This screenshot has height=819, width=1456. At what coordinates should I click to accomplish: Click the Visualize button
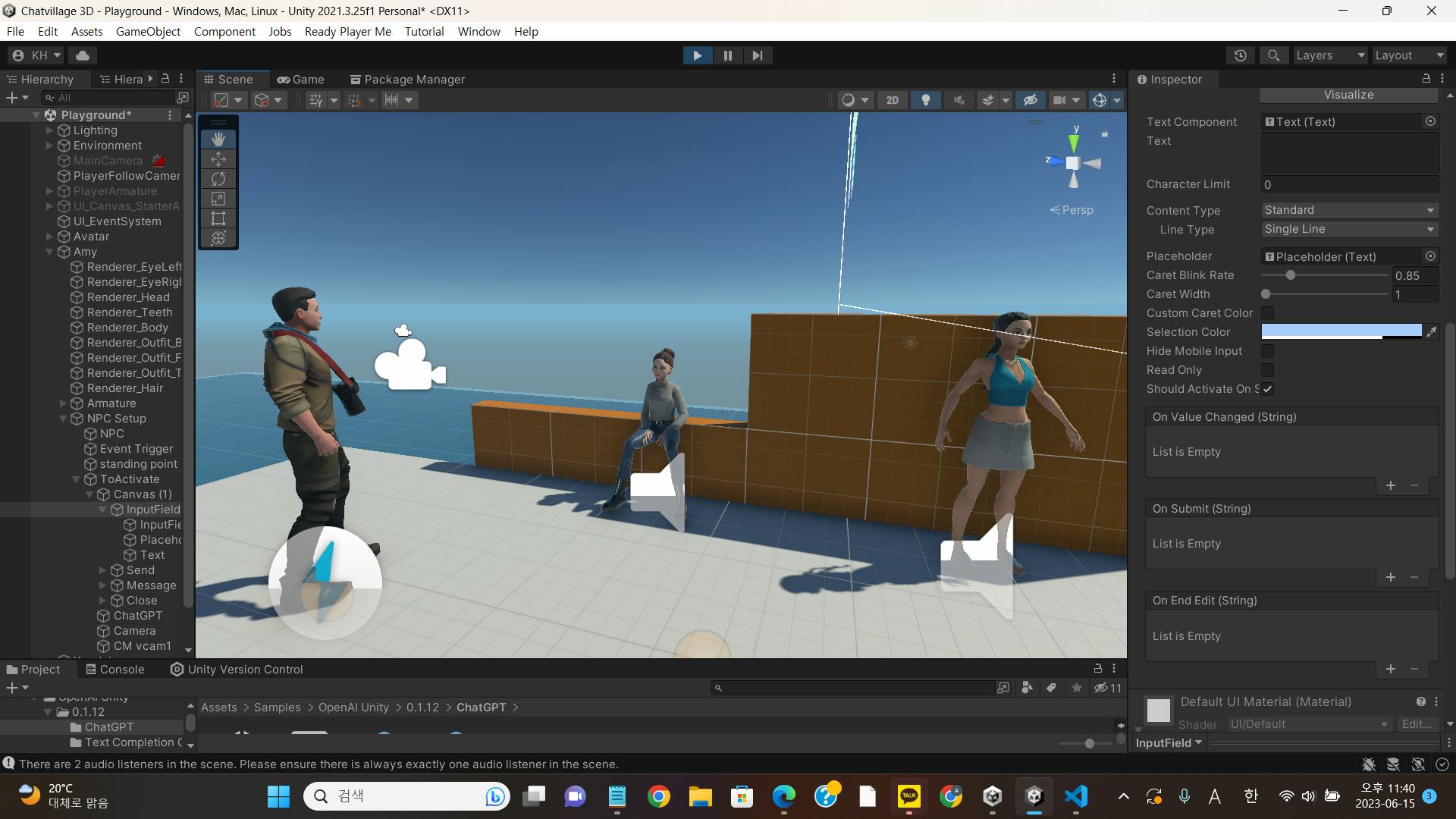(1348, 95)
